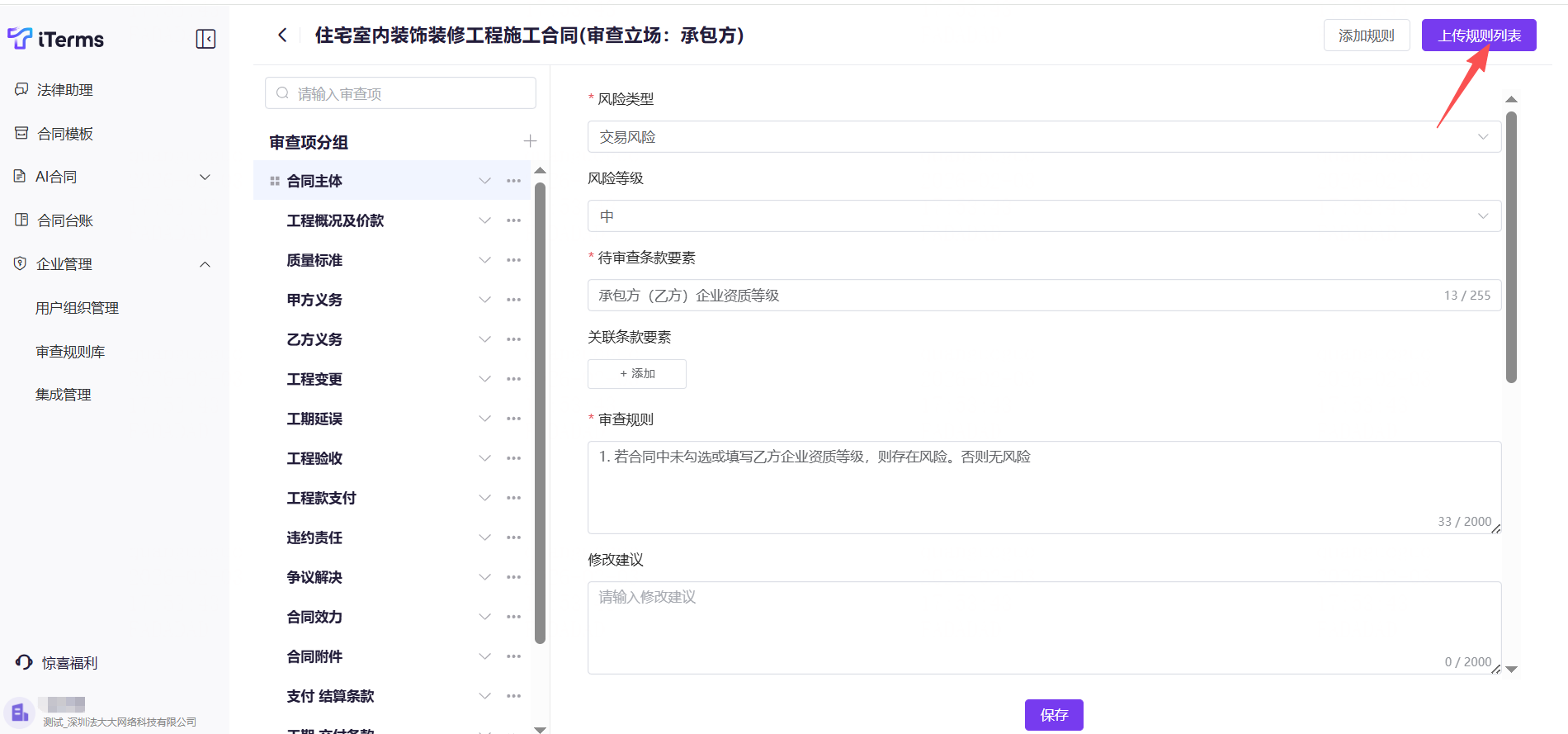This screenshot has height=734, width=1568.
Task: Open more options for 甲方义务
Action: (513, 300)
